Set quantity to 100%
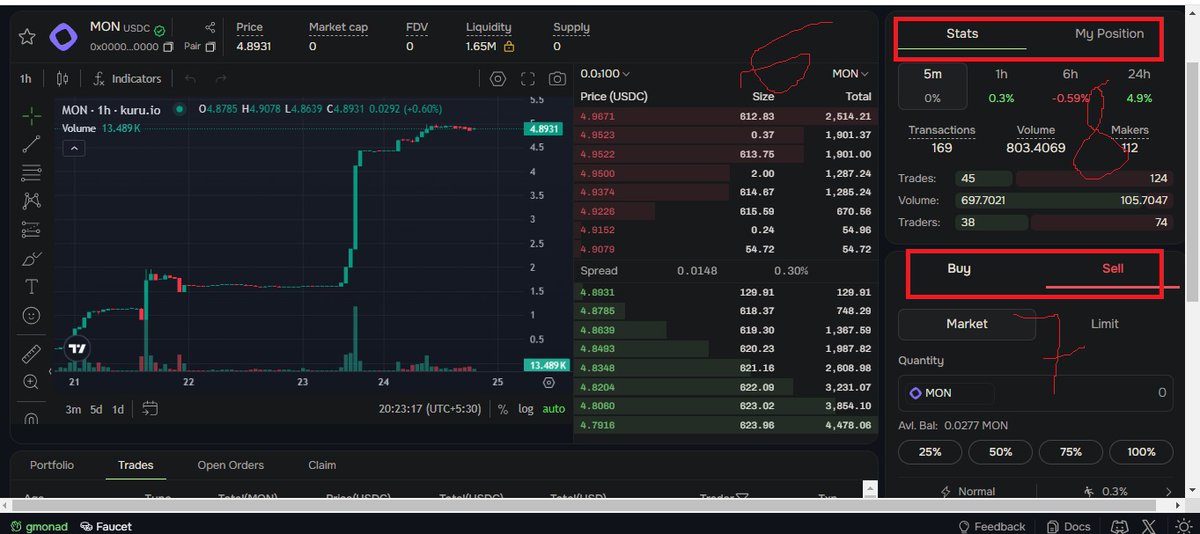The height and width of the screenshot is (534, 1200). click(x=1141, y=452)
